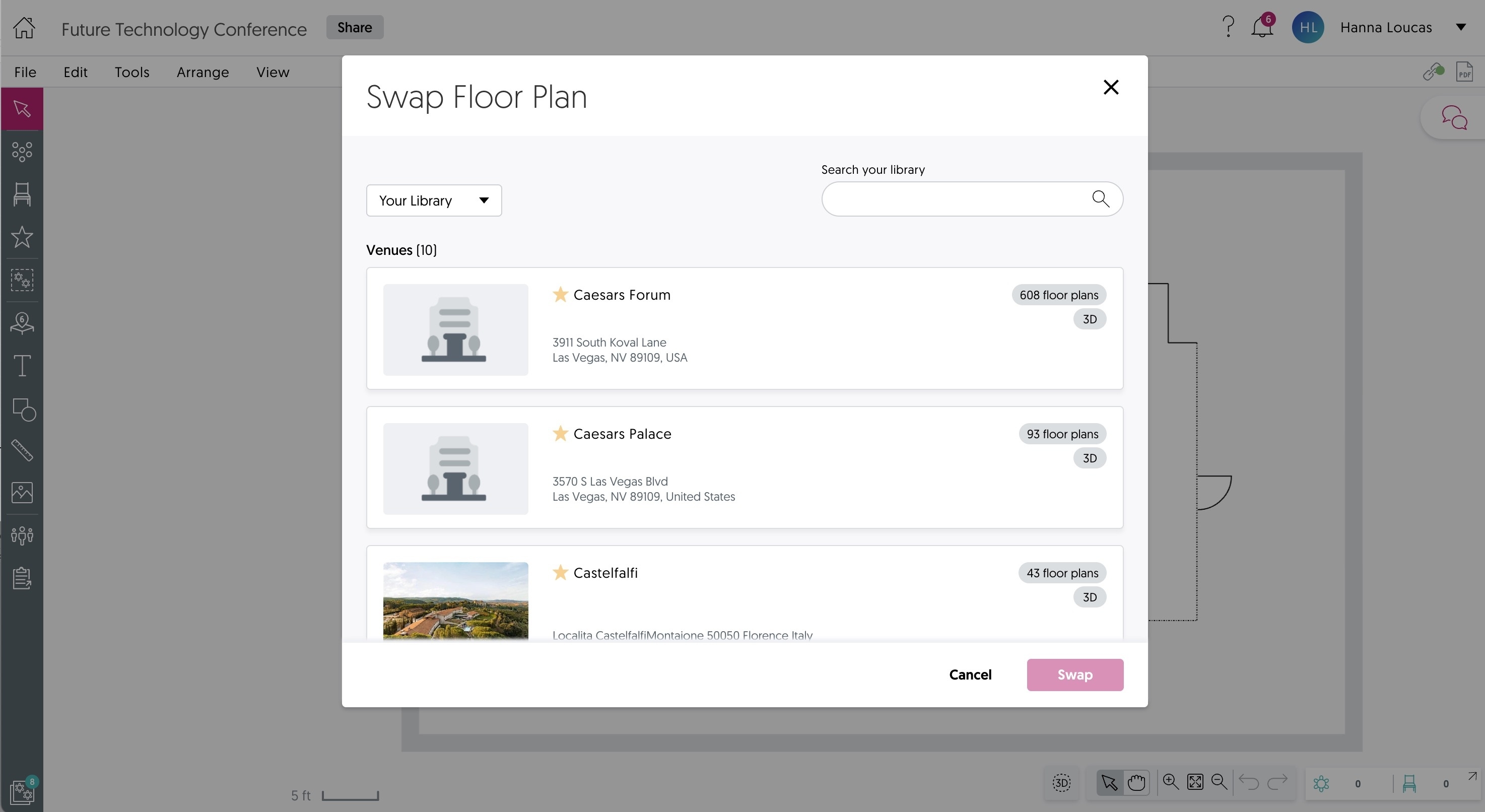
Task: Open the round table objects tool
Action: 22,152
